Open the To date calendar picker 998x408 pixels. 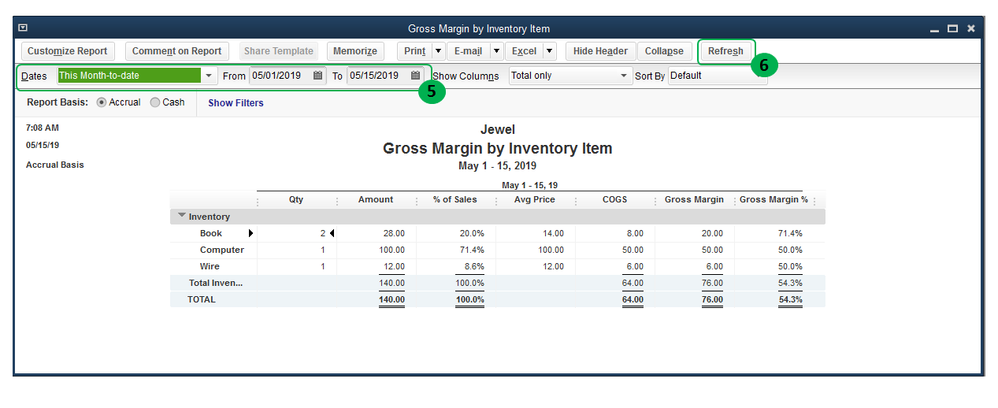coord(415,76)
